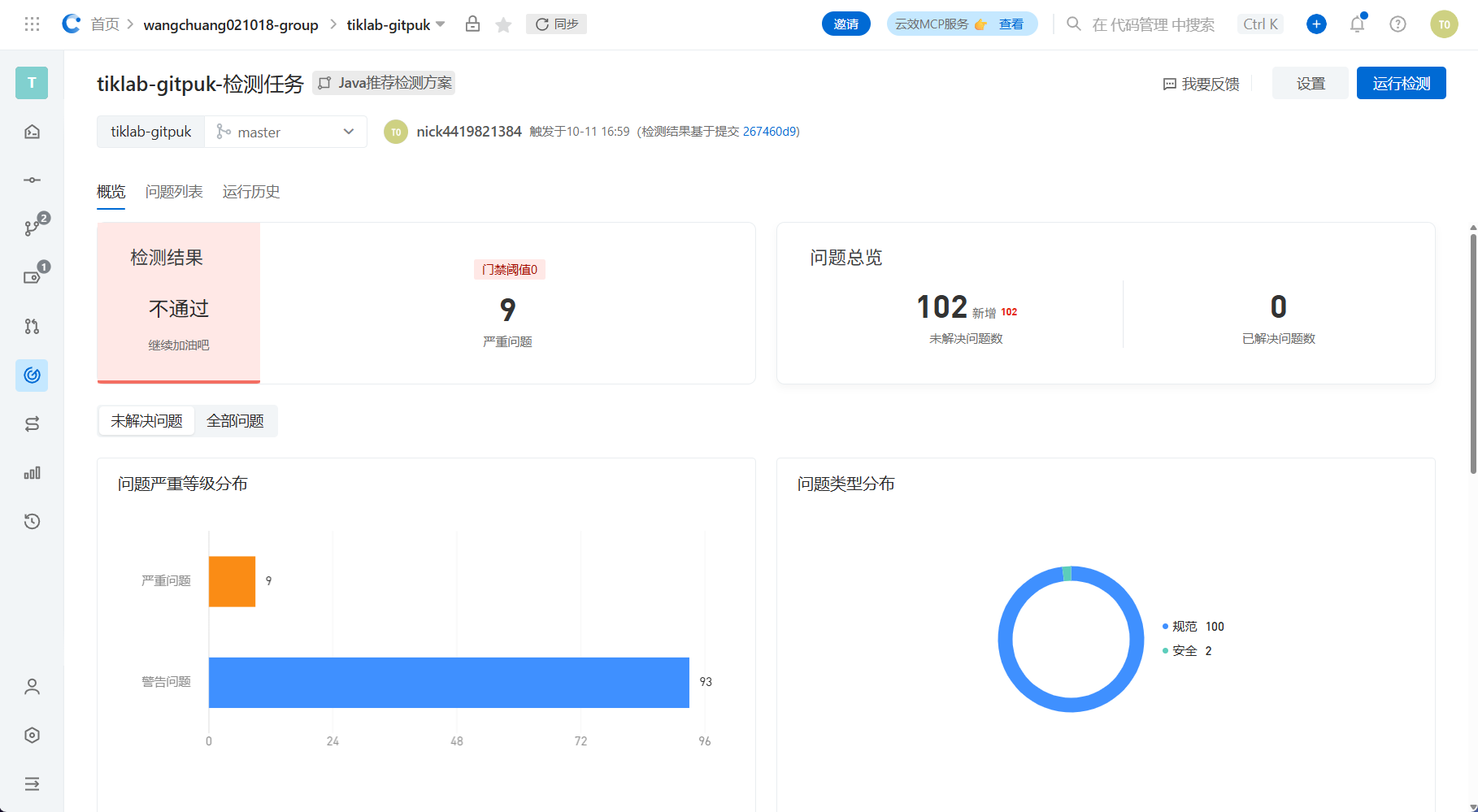This screenshot has width=1478, height=812.
Task: Star the tiklab-gitpuk repository
Action: click(502, 24)
